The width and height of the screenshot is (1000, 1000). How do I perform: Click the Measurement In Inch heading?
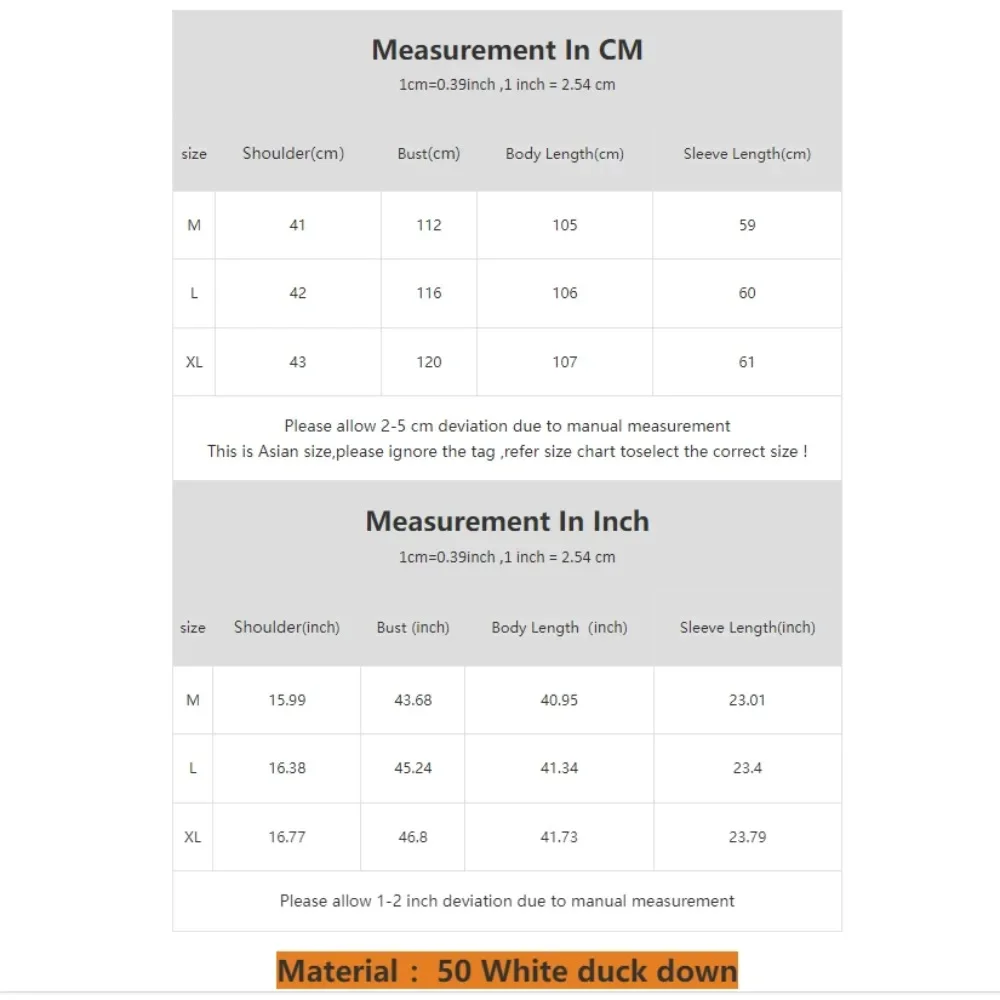507,521
